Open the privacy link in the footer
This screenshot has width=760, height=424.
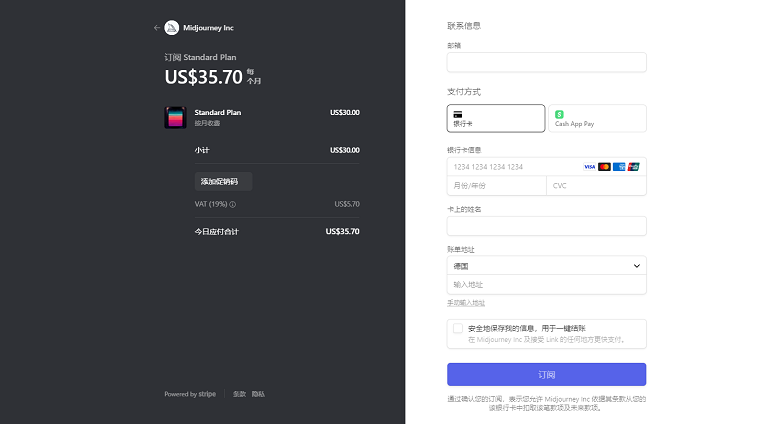(x=258, y=394)
